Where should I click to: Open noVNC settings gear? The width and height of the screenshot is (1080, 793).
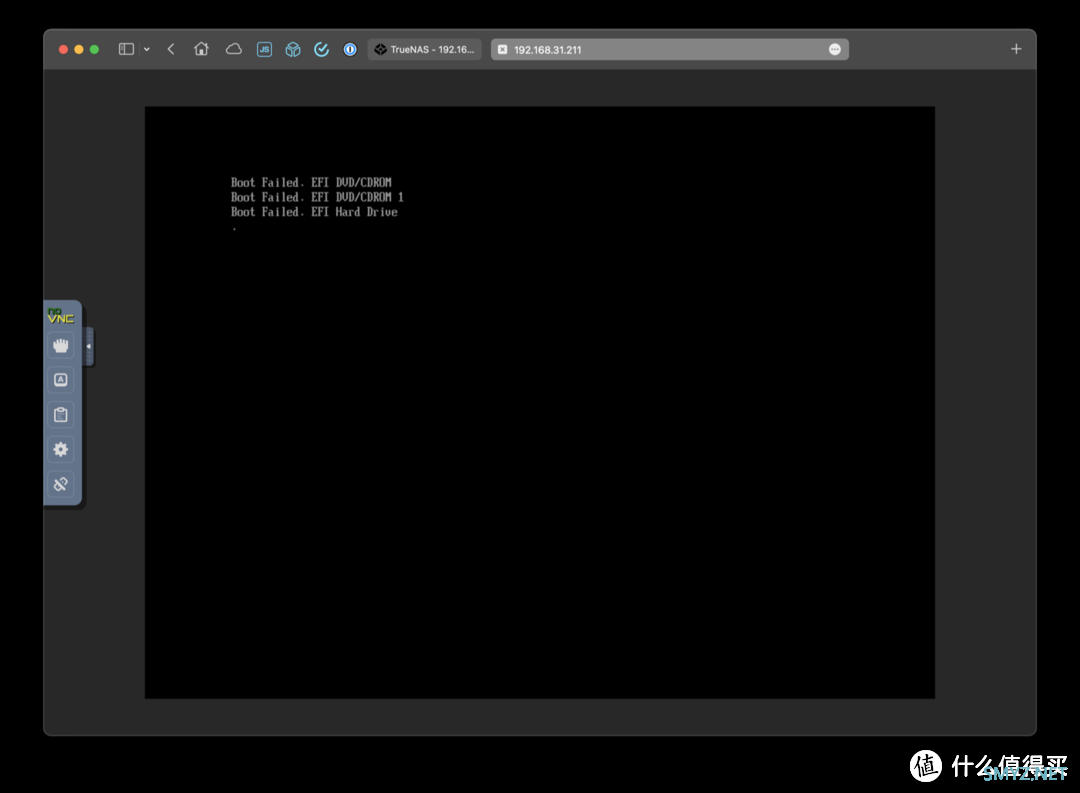click(61, 449)
